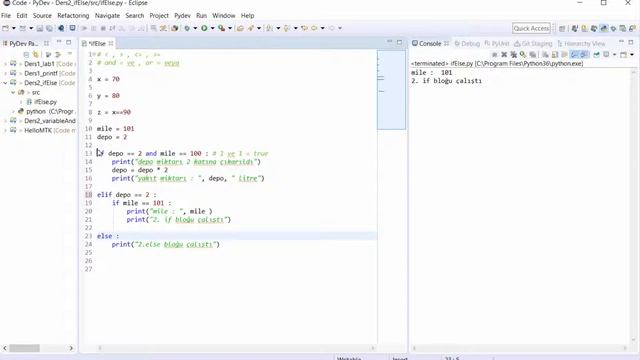The image size is (640, 360).
Task: Maximize the Console view panel
Action: pos(631,42)
